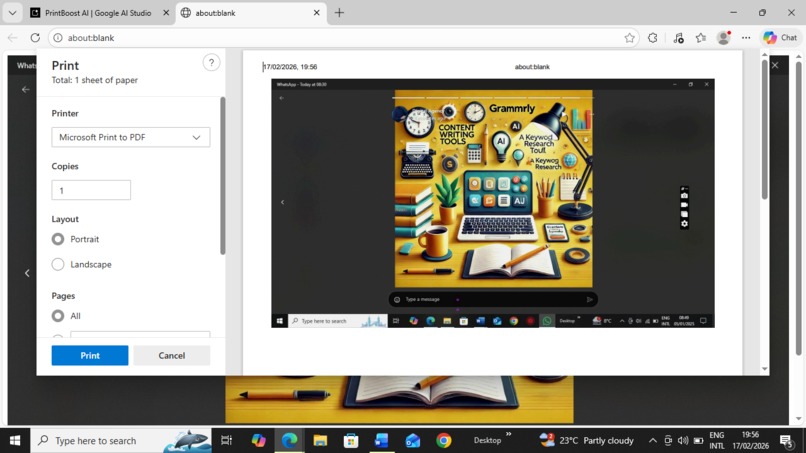Click the printed page preview image
This screenshot has height=453, width=806.
pos(493,203)
